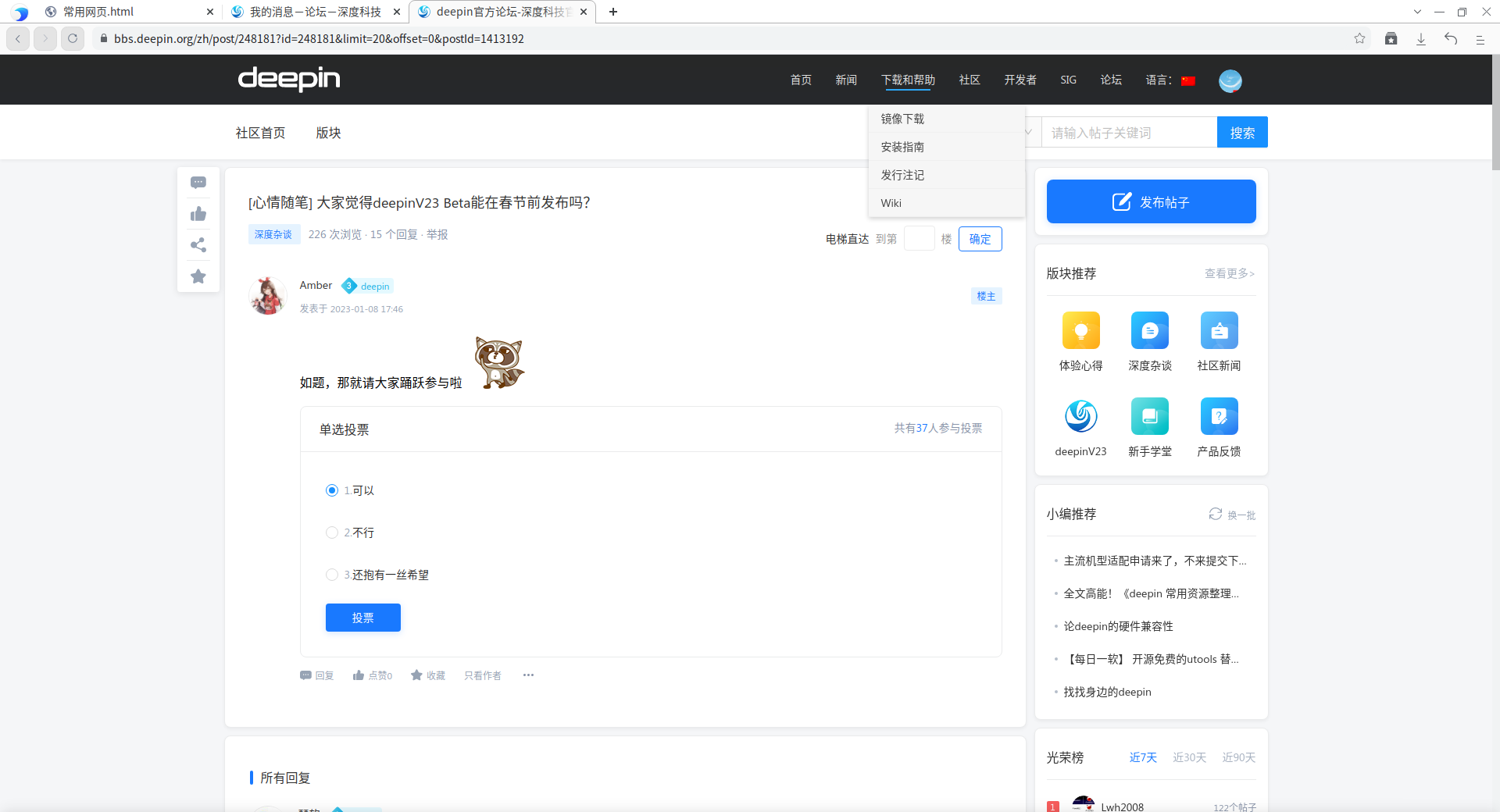The width and height of the screenshot is (1500, 812).
Task: Select the 可以 poll option
Action: tap(332, 490)
